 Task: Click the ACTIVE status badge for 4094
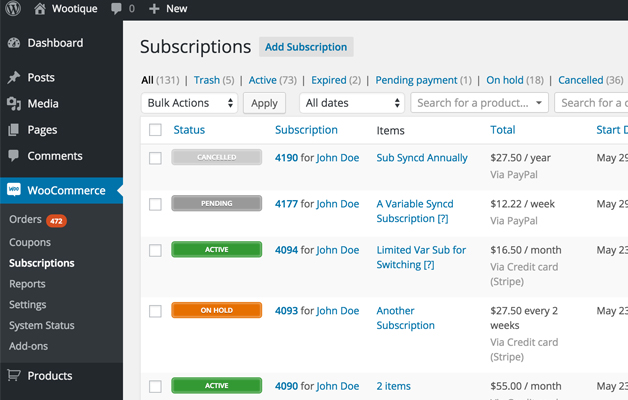click(x=217, y=249)
